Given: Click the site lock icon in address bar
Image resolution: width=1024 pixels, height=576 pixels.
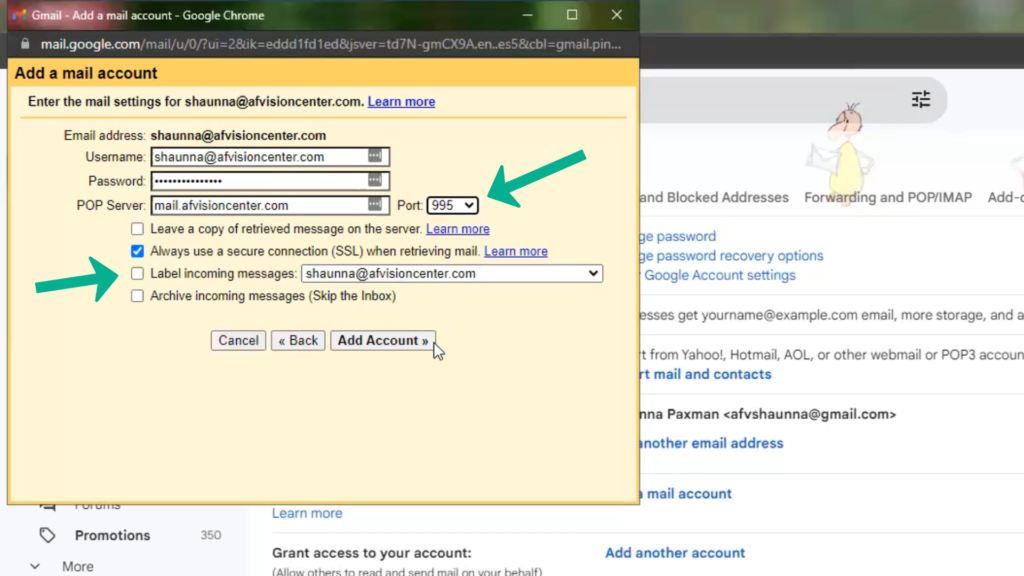Looking at the screenshot, I should point(25,44).
